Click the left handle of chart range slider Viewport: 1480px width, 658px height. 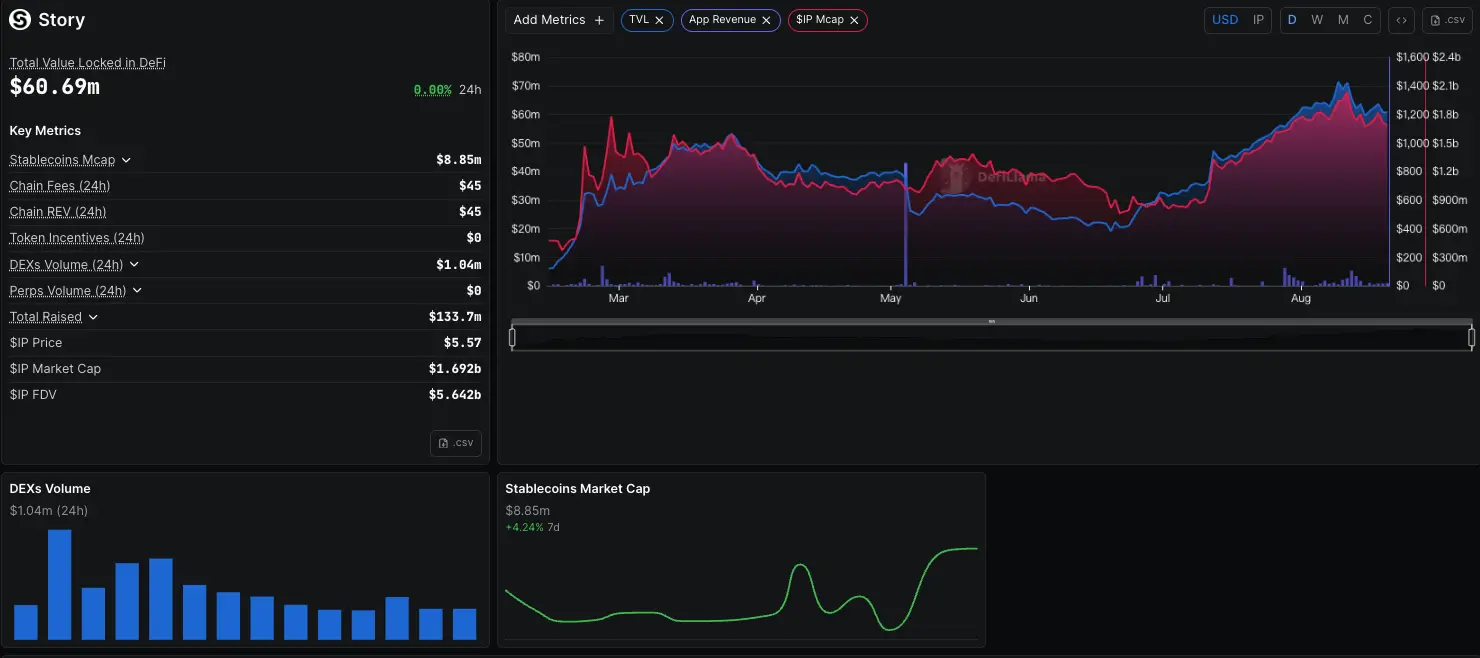pos(512,338)
